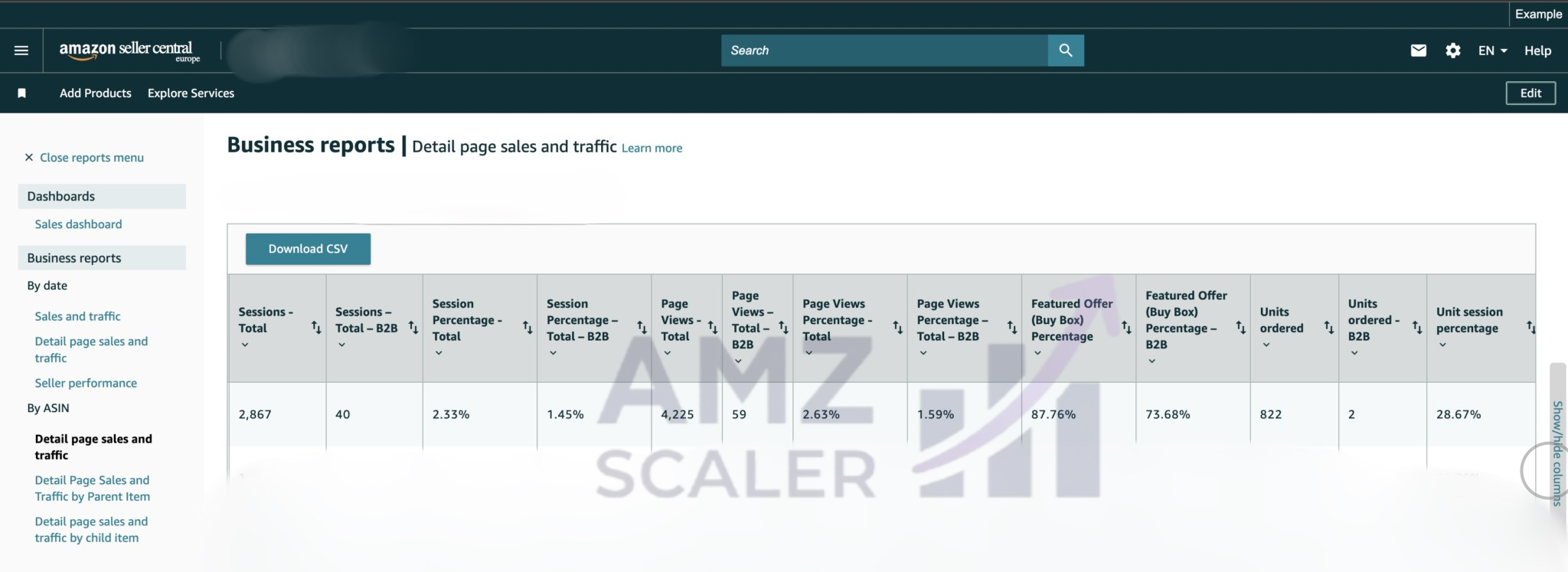This screenshot has width=1568, height=572.
Task: Open Explore Services in the top bar
Action: (x=191, y=93)
